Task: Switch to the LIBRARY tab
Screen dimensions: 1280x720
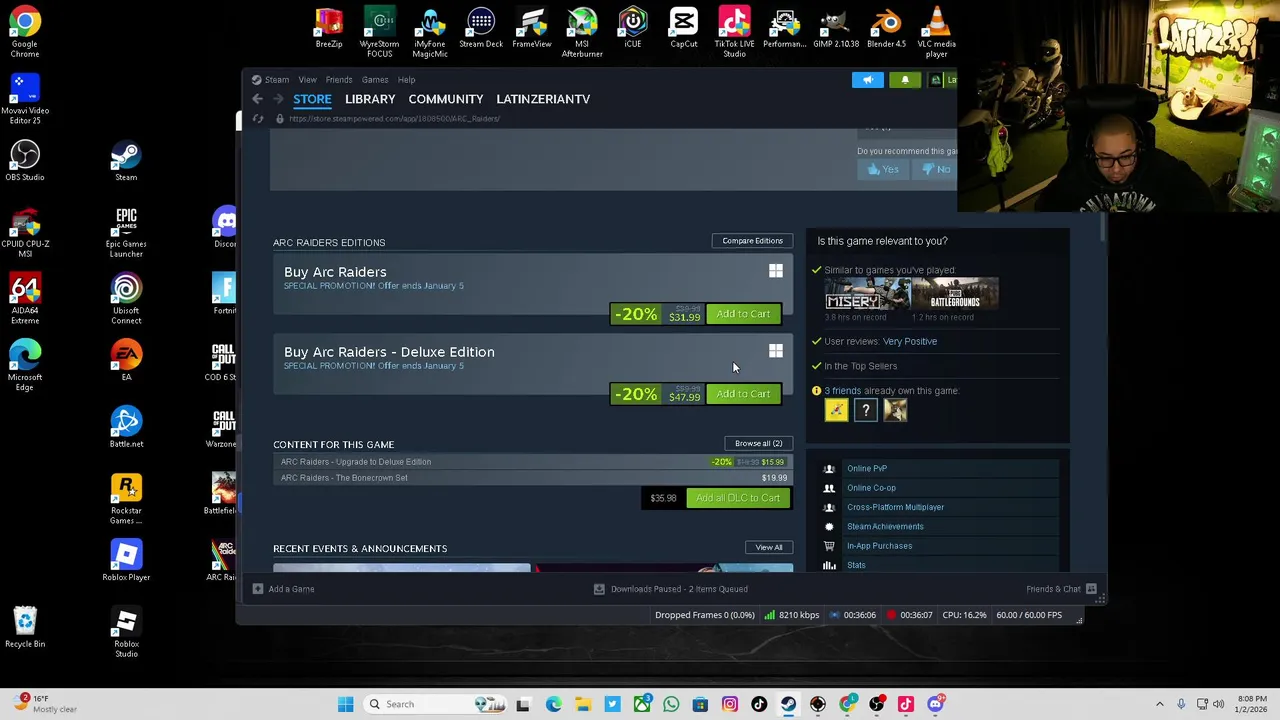Action: (370, 99)
